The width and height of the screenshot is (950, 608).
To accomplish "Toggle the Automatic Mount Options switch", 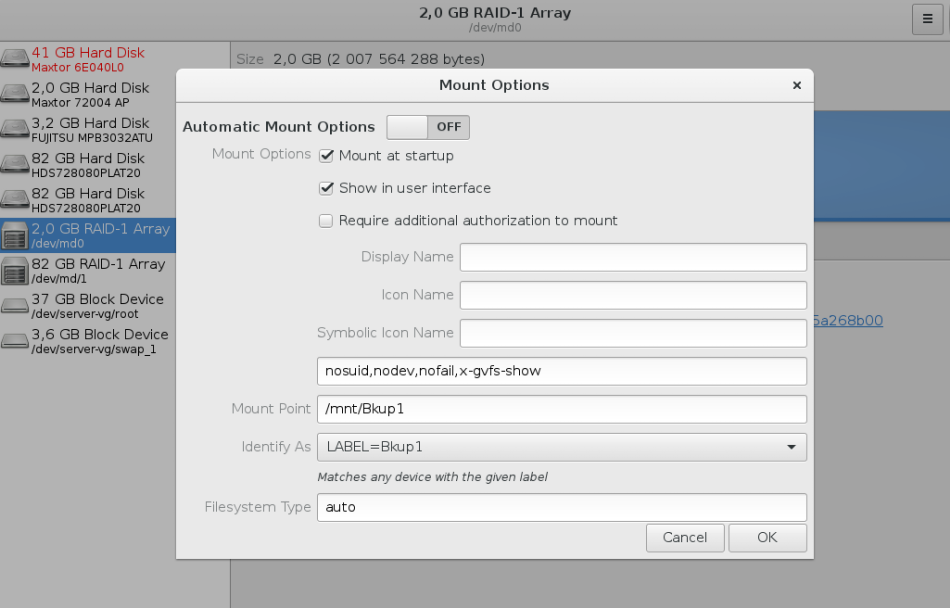I will pos(428,127).
